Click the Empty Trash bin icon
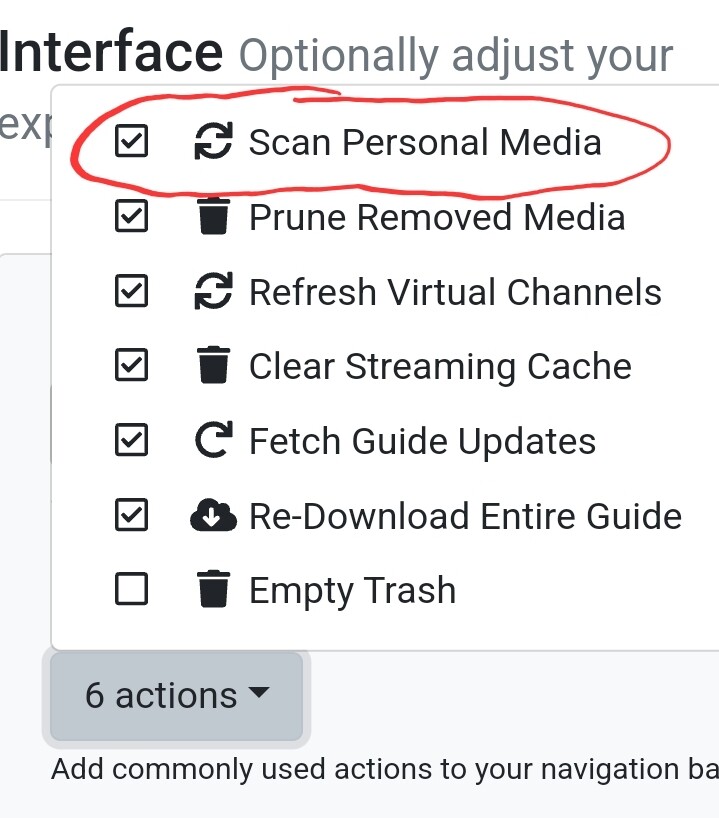 [x=212, y=591]
